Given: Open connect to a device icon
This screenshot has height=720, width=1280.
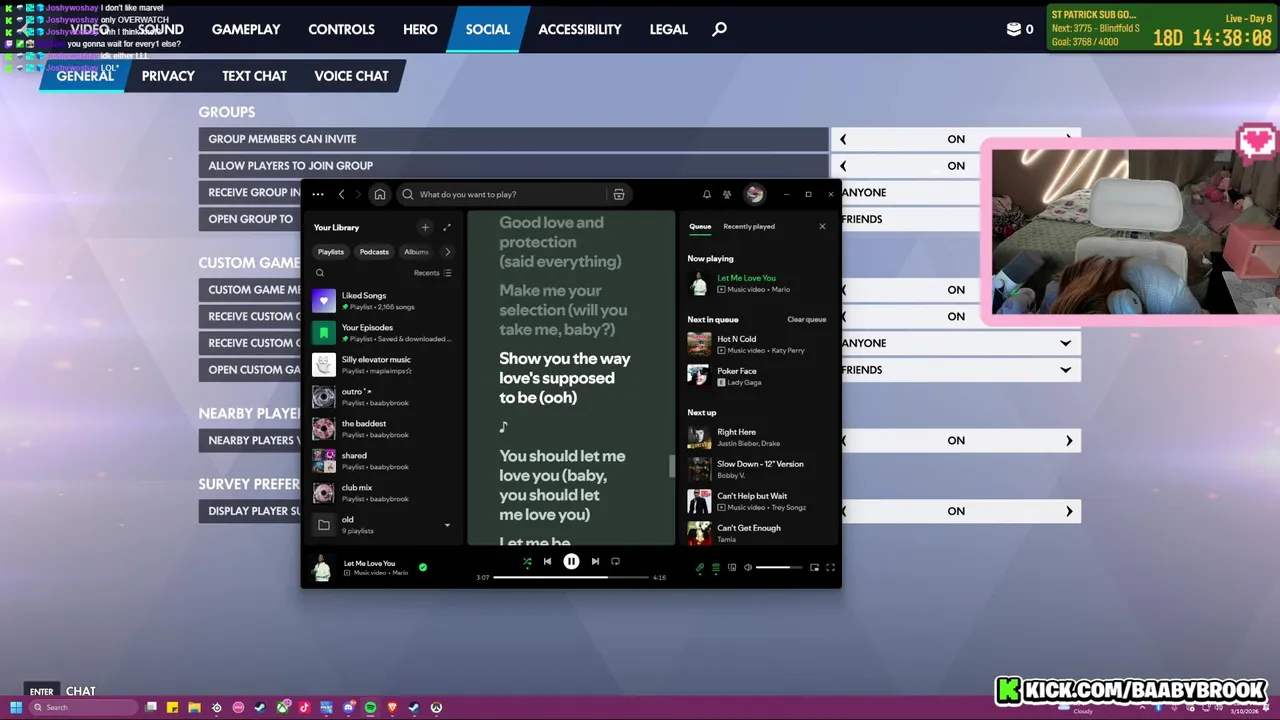Looking at the screenshot, I should [732, 567].
